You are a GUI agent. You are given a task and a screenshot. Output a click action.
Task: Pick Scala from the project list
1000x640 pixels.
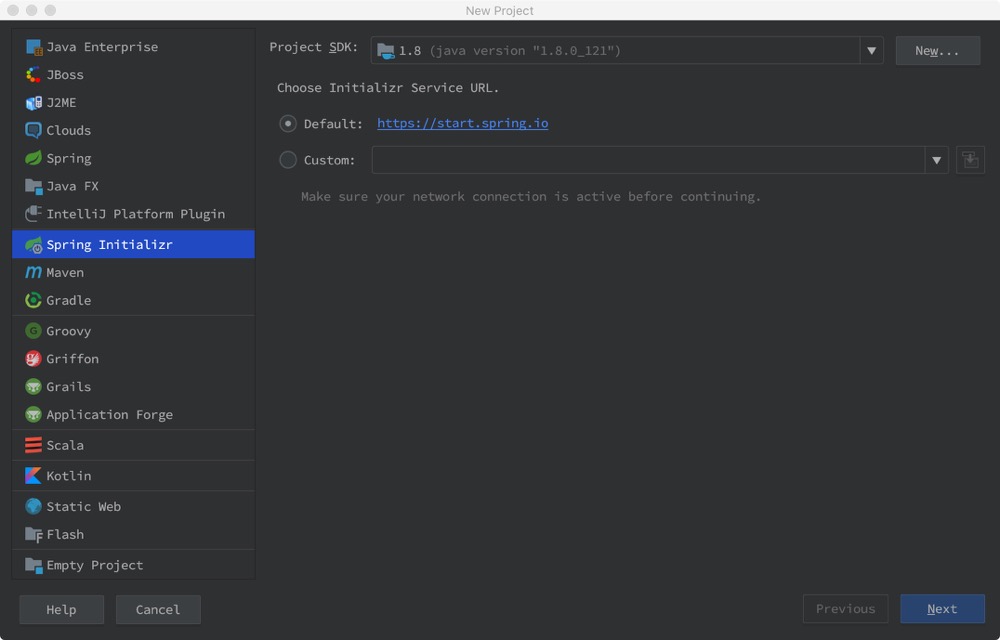pyautogui.click(x=133, y=445)
